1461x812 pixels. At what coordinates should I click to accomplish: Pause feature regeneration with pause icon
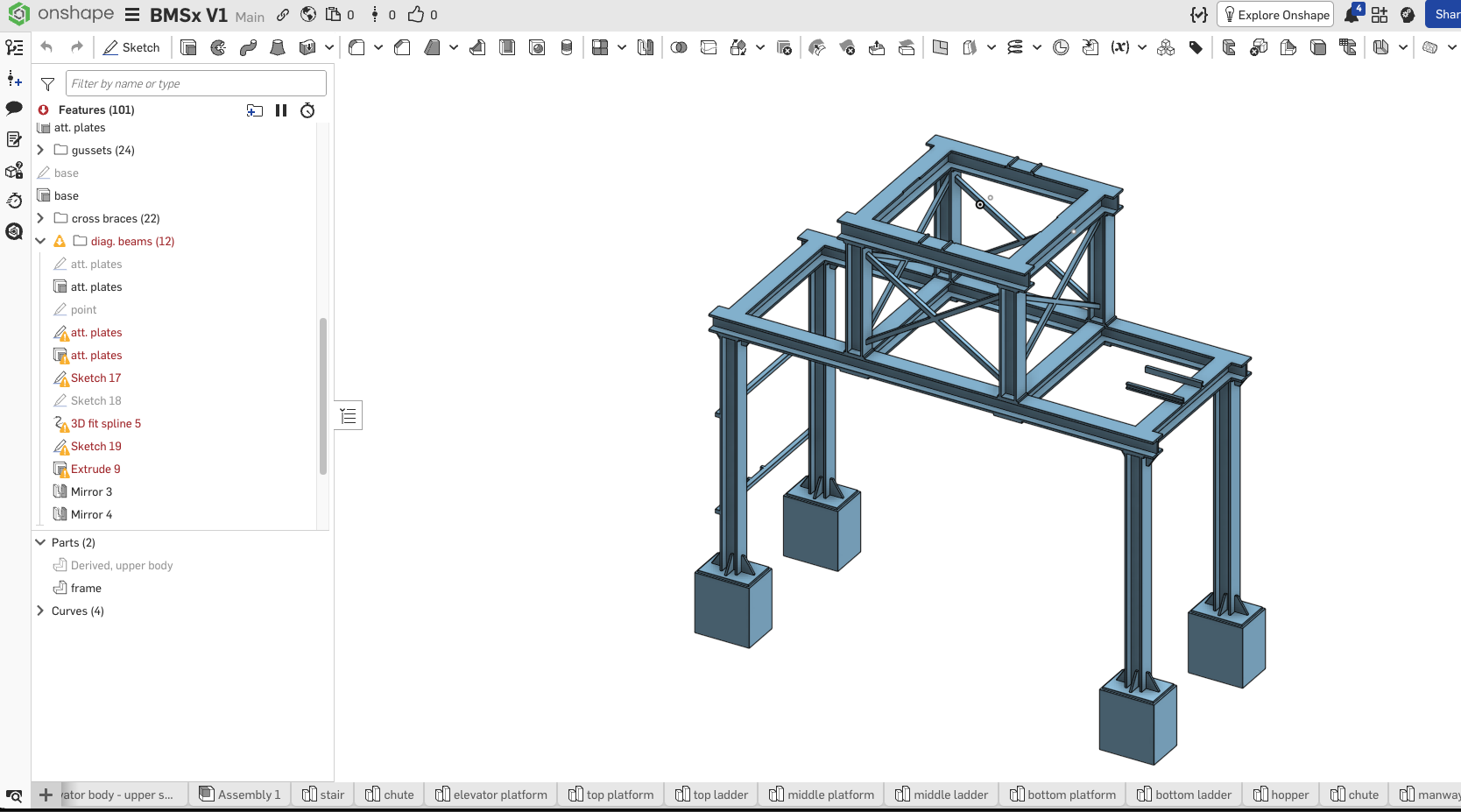point(281,110)
